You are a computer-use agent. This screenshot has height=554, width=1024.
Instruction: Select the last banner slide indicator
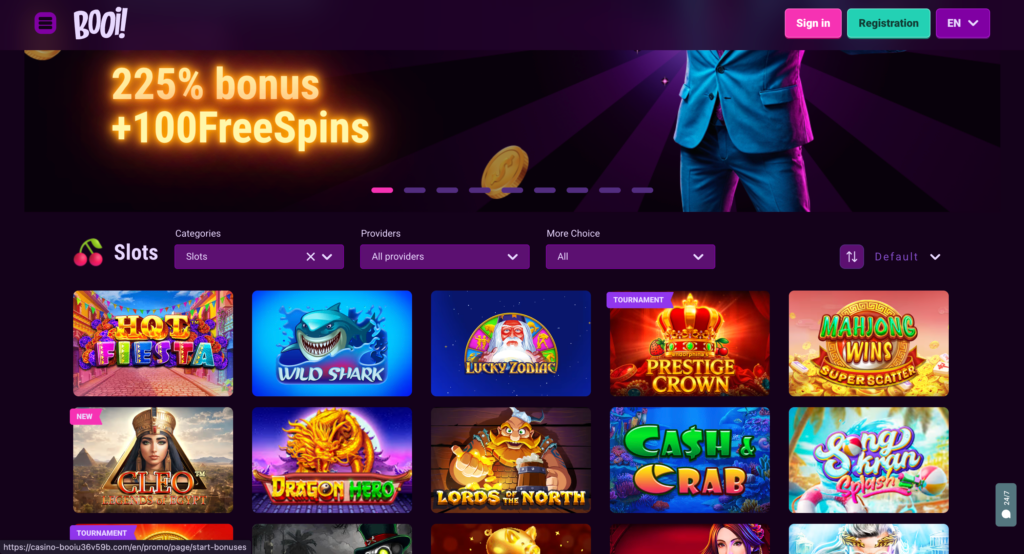642,190
